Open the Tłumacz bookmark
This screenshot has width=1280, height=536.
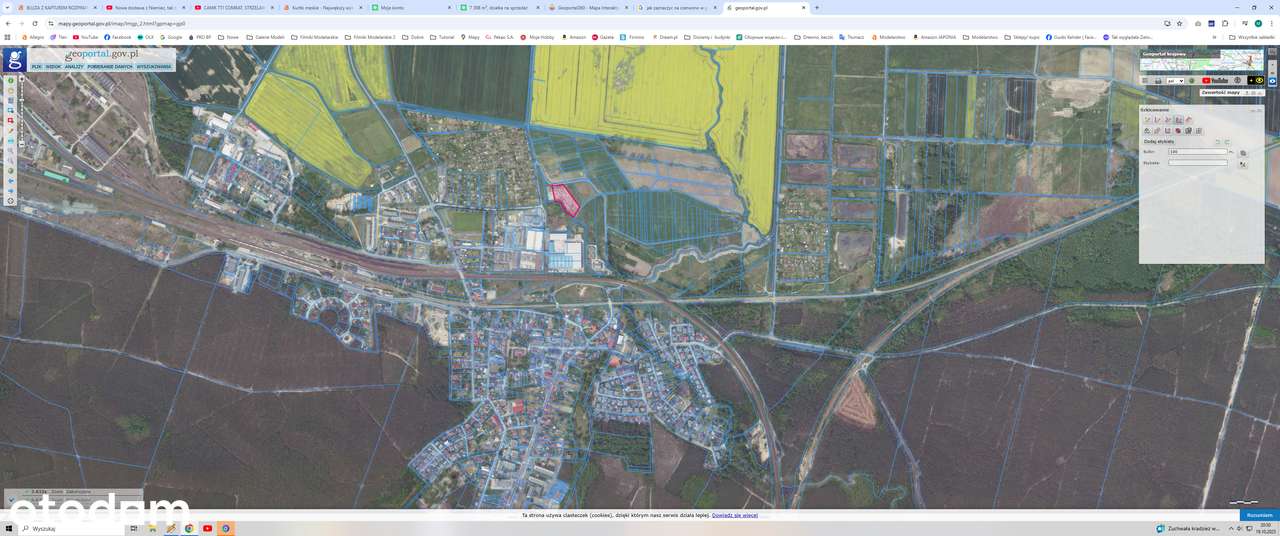[x=851, y=37]
